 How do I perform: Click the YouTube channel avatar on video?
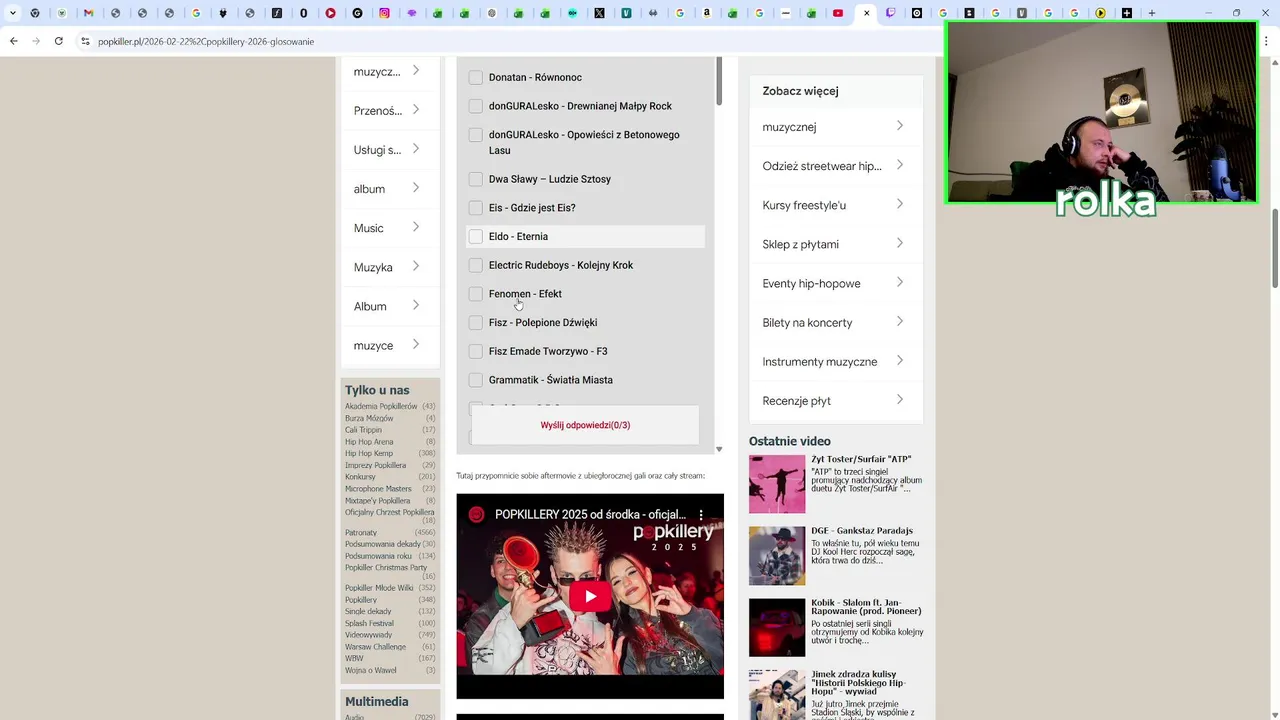pos(476,515)
